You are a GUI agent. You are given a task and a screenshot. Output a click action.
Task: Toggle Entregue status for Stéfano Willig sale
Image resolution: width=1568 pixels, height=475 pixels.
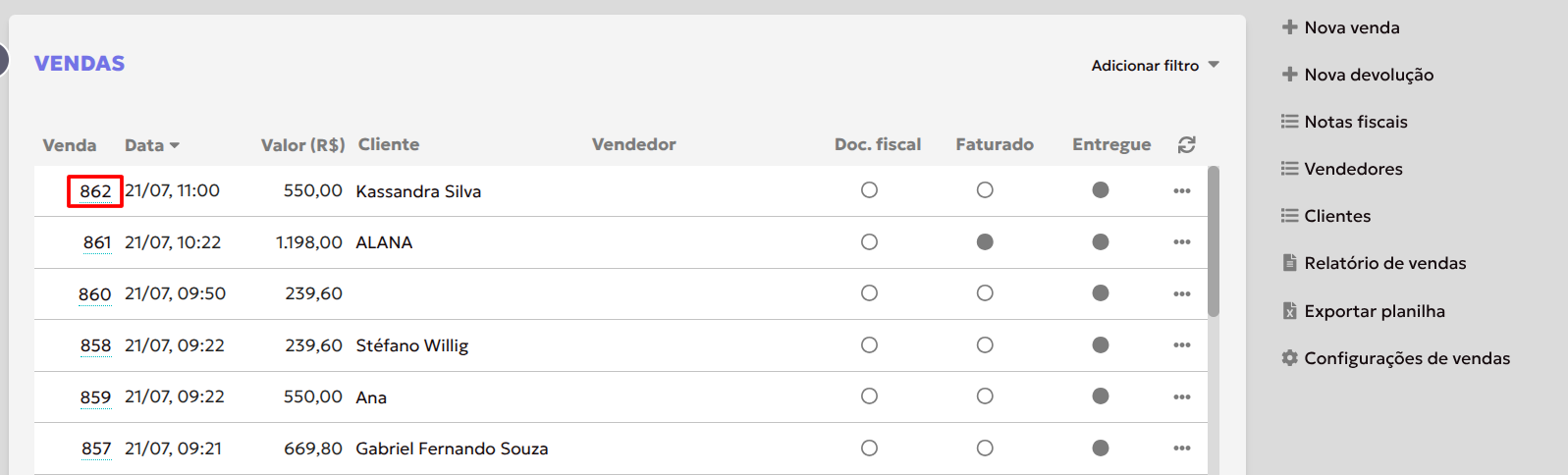click(1101, 345)
